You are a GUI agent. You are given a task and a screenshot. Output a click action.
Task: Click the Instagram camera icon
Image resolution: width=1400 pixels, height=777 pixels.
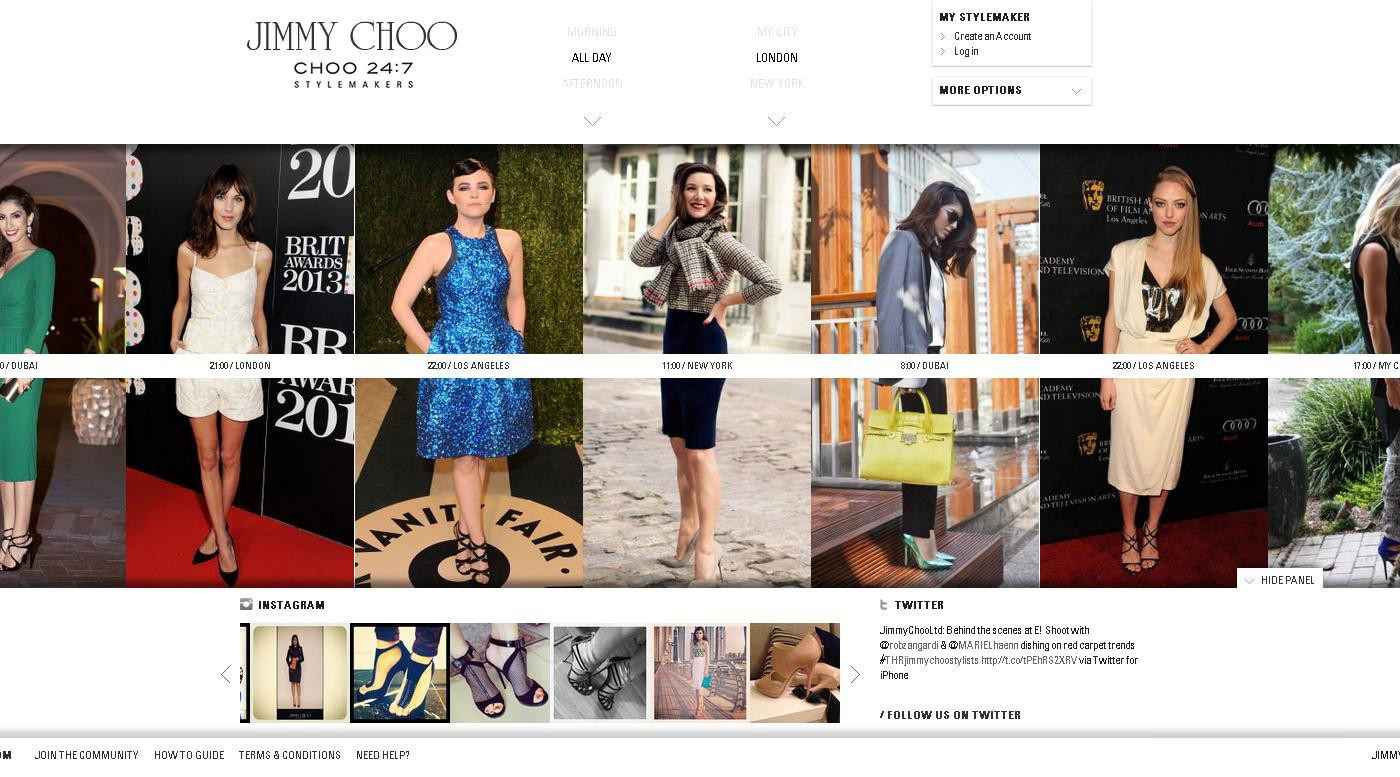coord(246,604)
